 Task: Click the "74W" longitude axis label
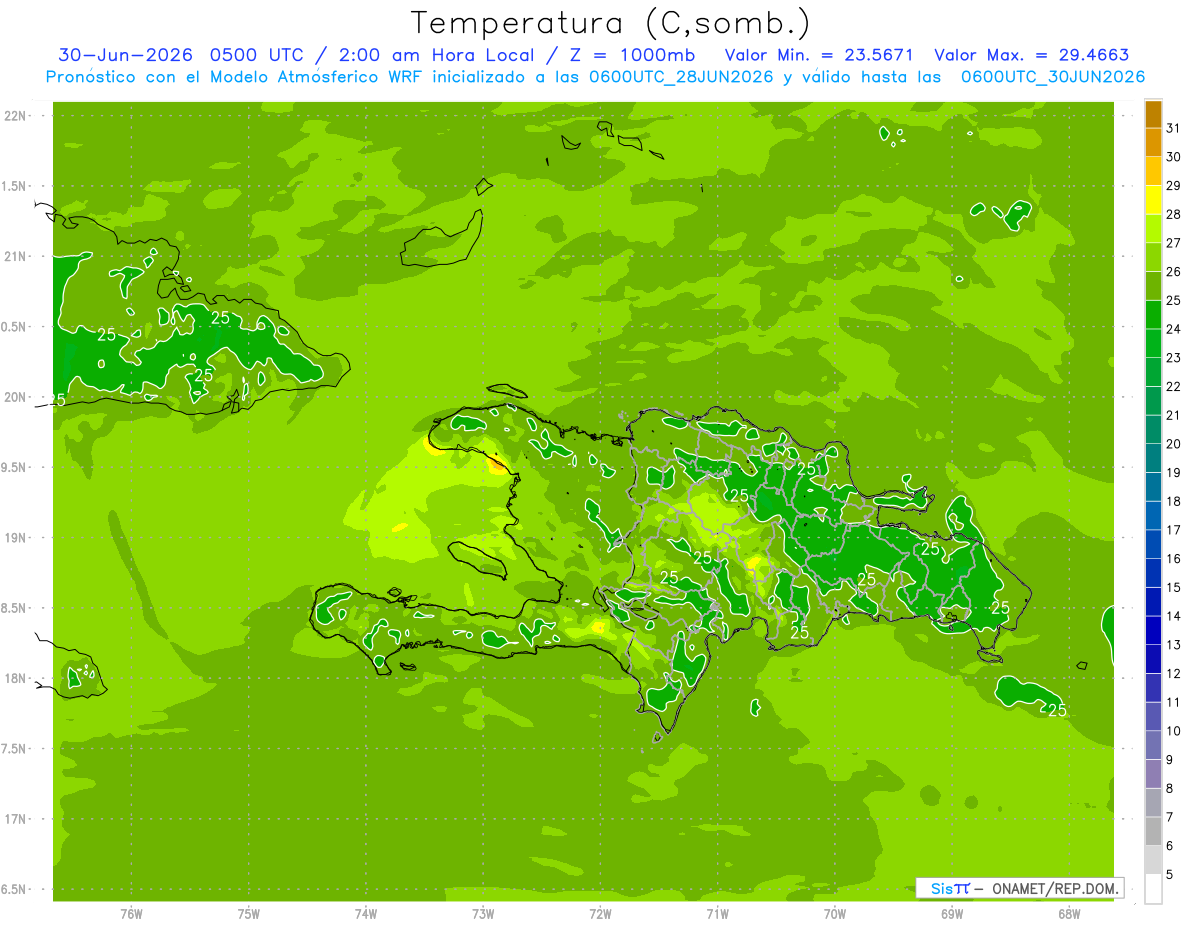(x=366, y=914)
